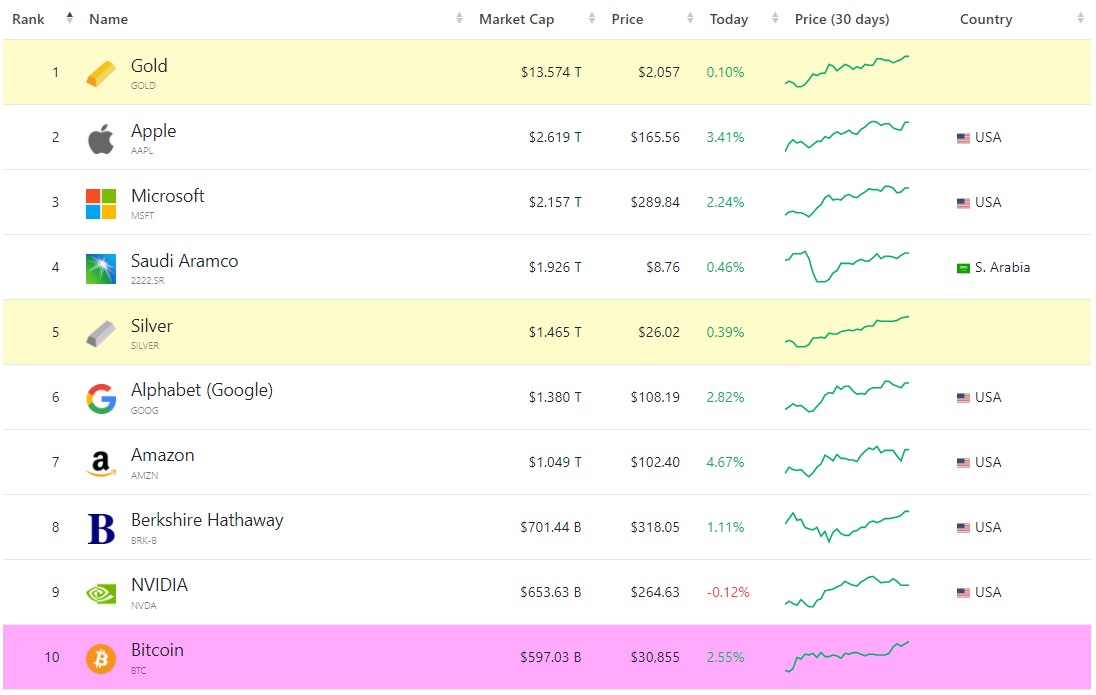1096x695 pixels.
Task: Sort by Today percentage column
Action: [729, 19]
